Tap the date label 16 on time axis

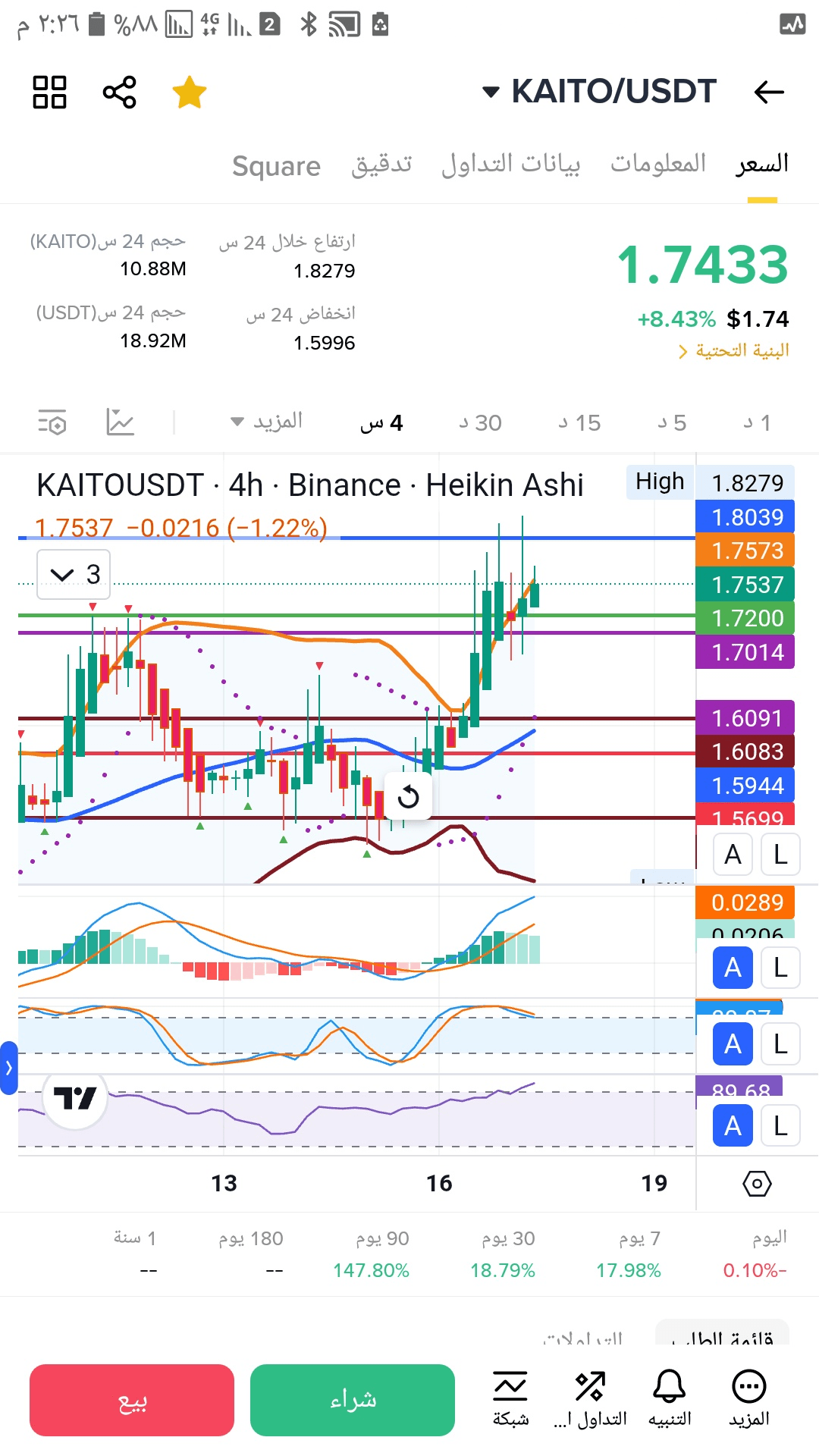(x=439, y=1183)
